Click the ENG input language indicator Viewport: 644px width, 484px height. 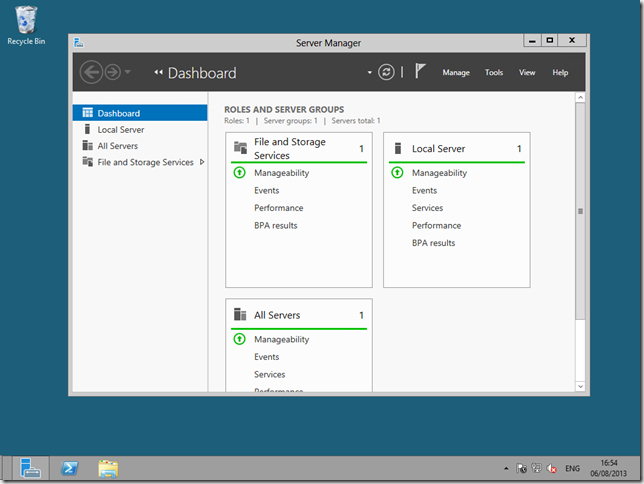tap(572, 468)
